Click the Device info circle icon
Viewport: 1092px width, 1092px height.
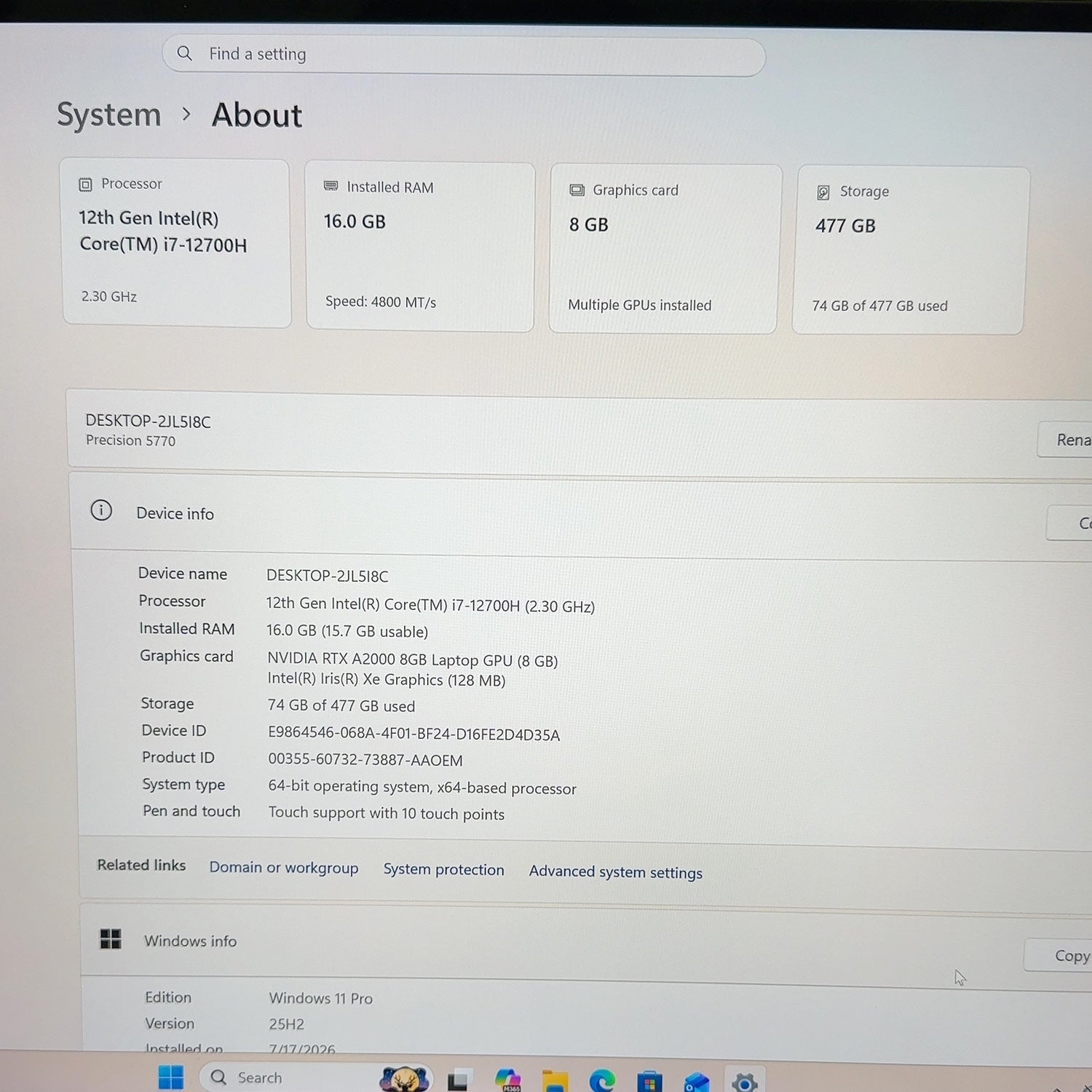[x=101, y=510]
